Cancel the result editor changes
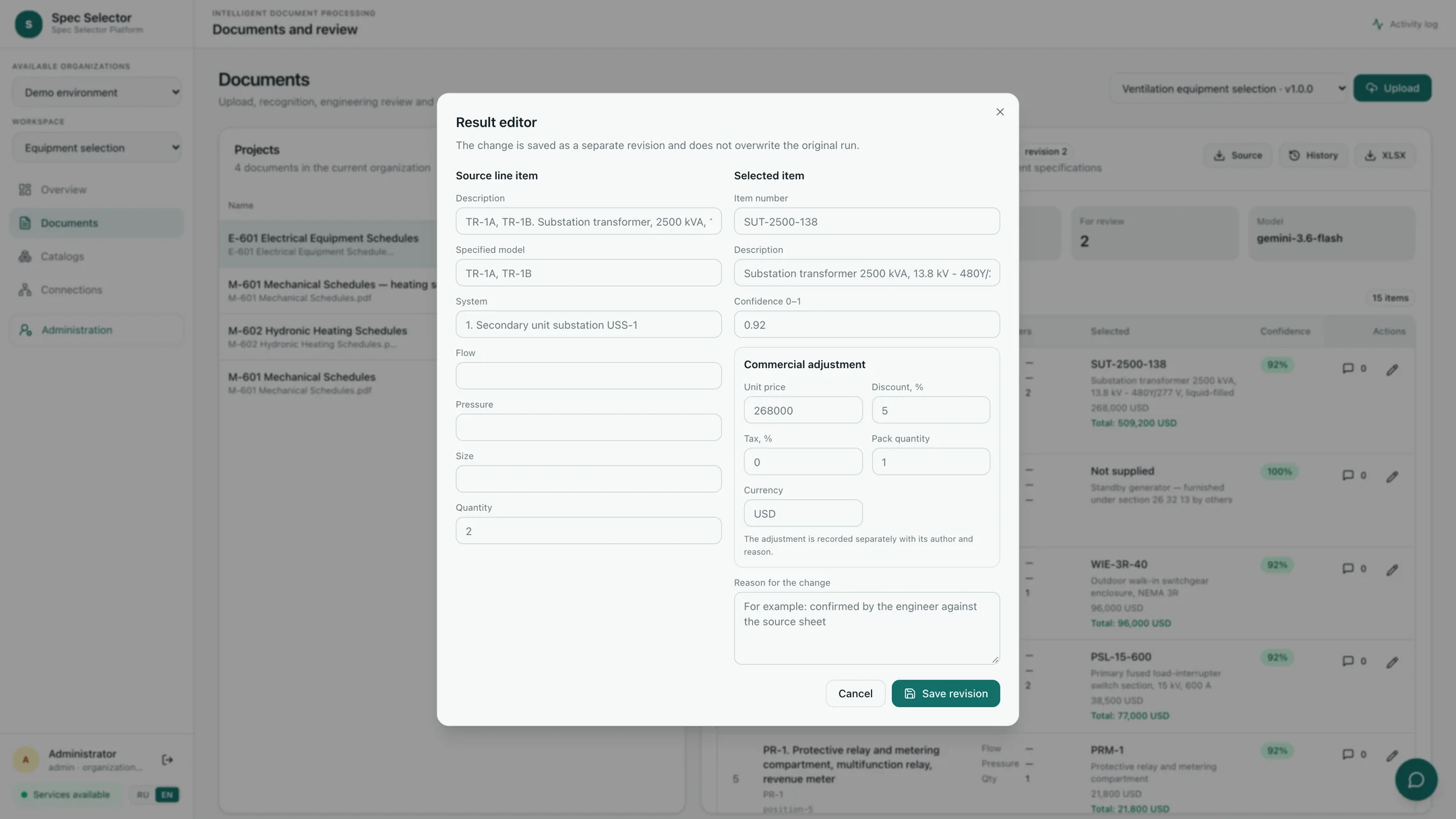 point(855,693)
